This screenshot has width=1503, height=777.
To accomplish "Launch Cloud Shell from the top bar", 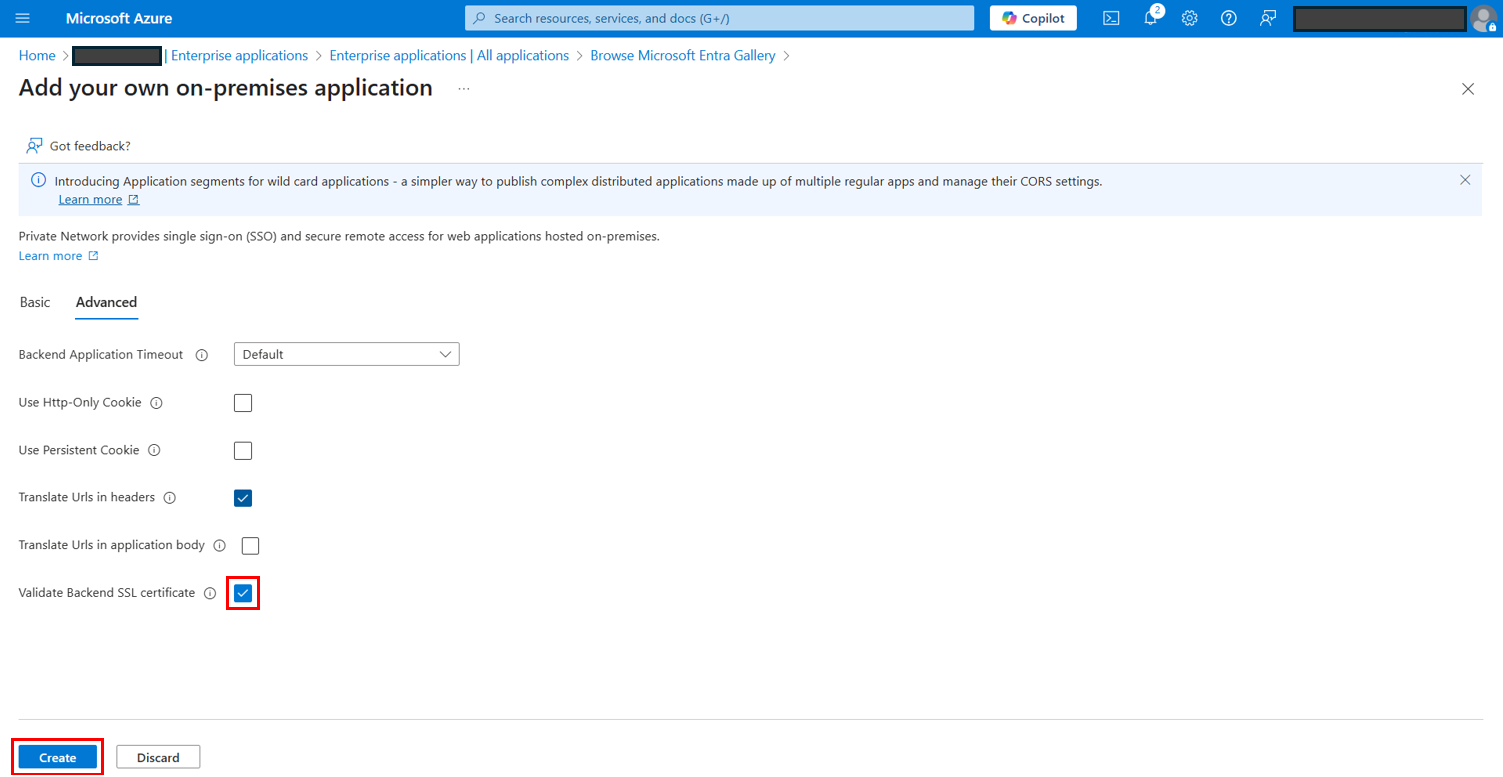I will click(x=1111, y=18).
